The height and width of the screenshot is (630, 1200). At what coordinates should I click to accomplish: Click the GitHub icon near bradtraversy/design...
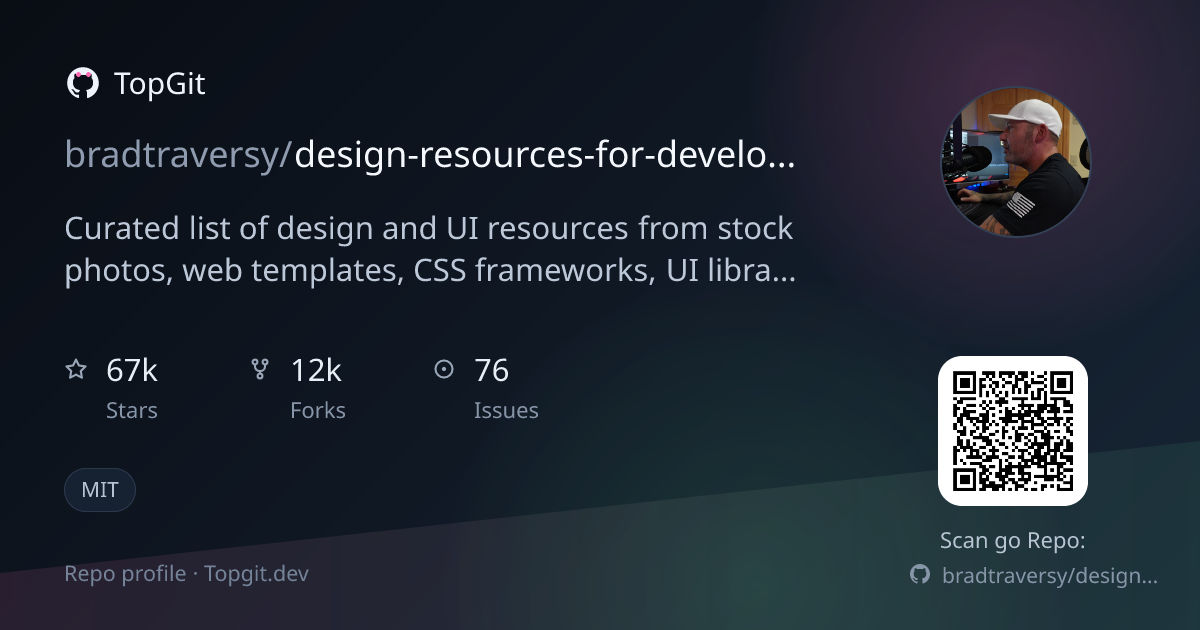pos(920,575)
